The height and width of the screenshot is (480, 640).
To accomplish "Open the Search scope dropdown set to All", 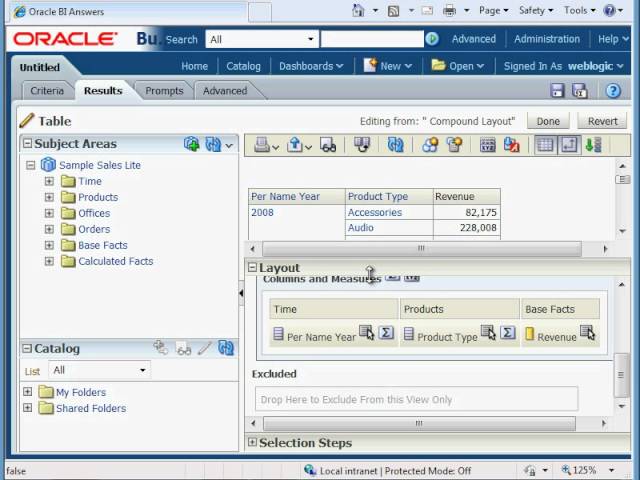I will [x=262, y=39].
